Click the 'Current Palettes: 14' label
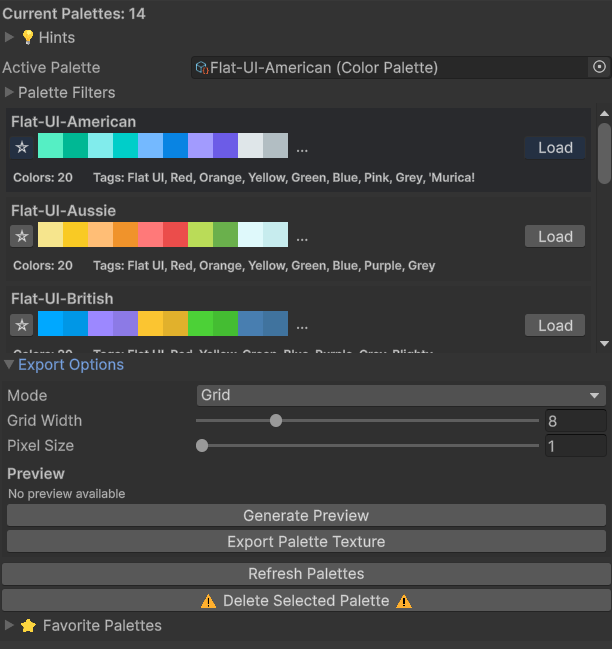This screenshot has width=612, height=649. tap(74, 14)
